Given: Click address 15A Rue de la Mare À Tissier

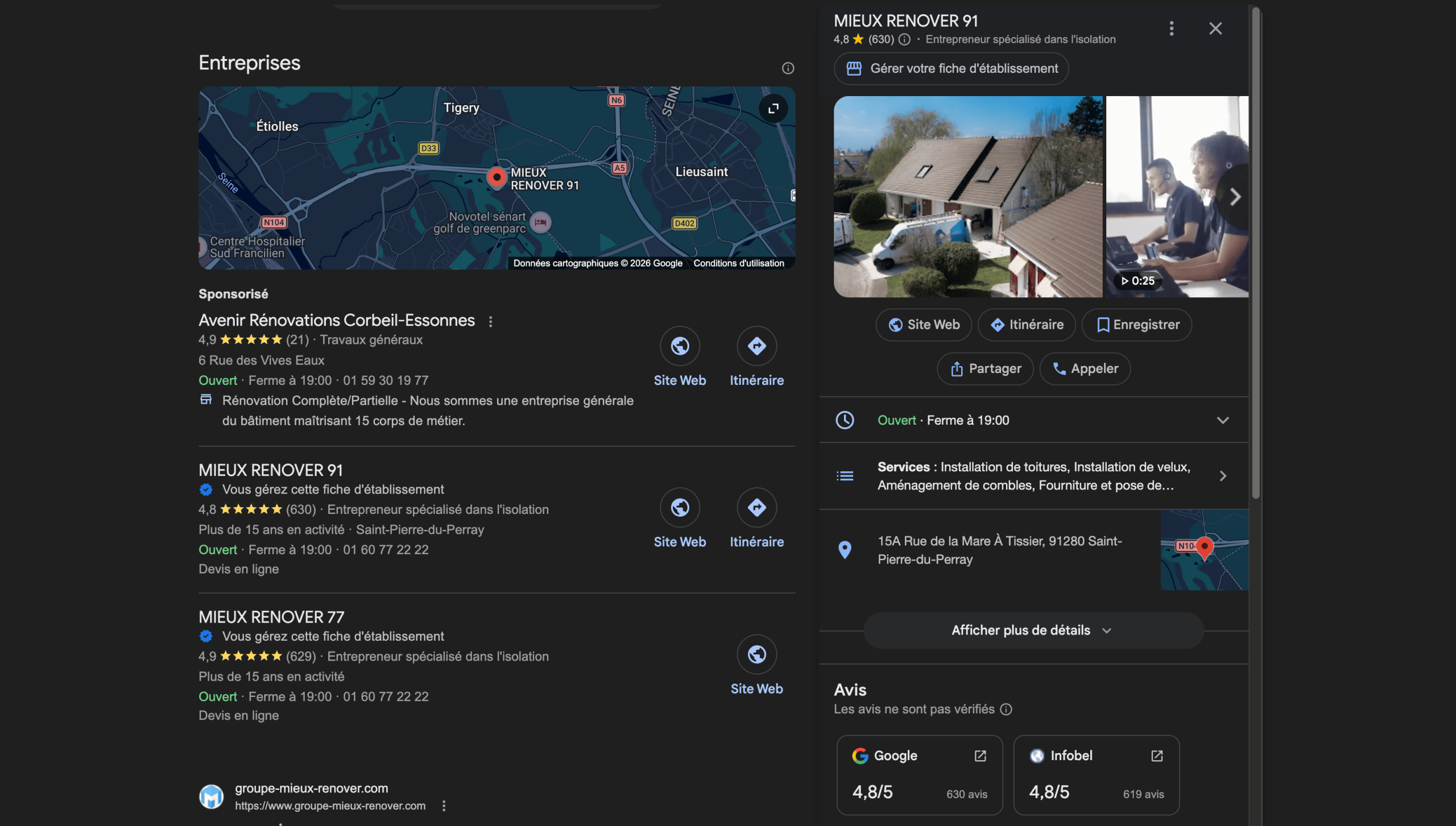Looking at the screenshot, I should 1000,550.
